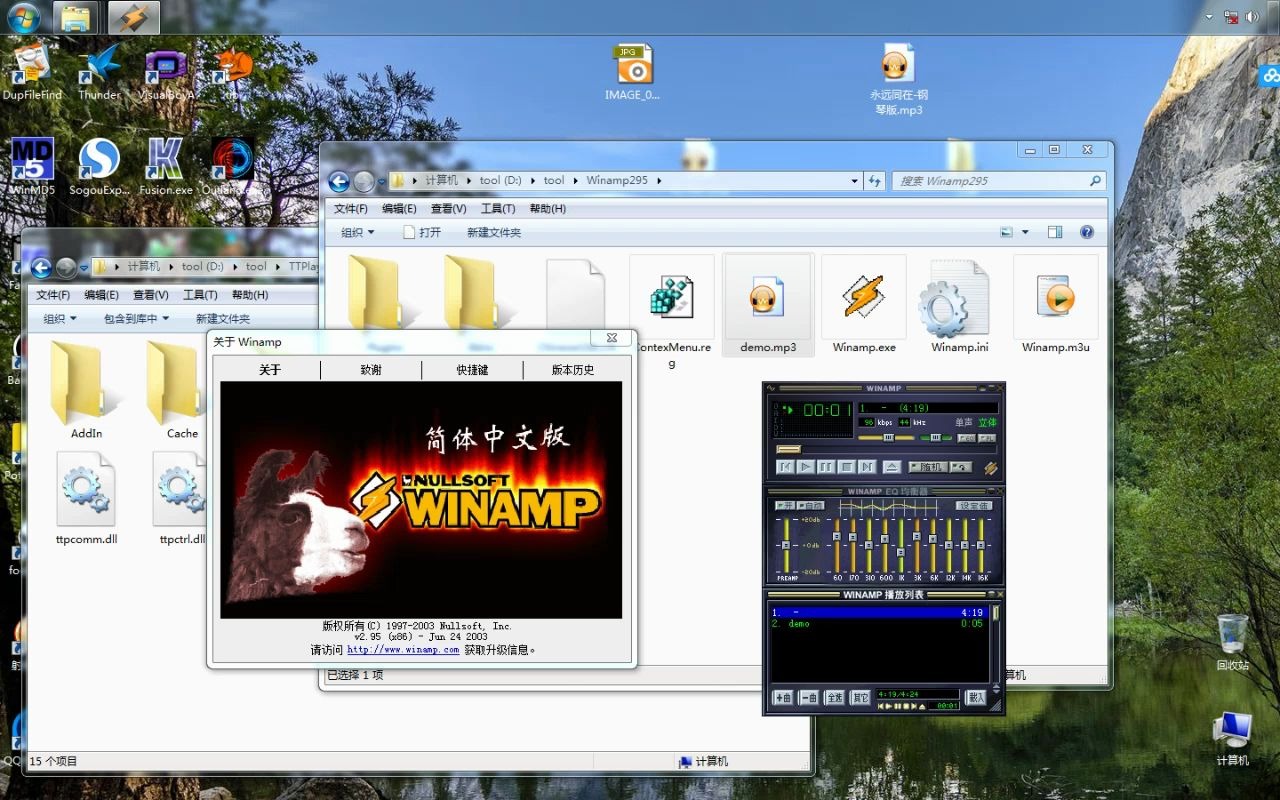Image resolution: width=1280 pixels, height=800 pixels.
Task: Open the change view options dropdown arrow
Action: tap(1025, 232)
